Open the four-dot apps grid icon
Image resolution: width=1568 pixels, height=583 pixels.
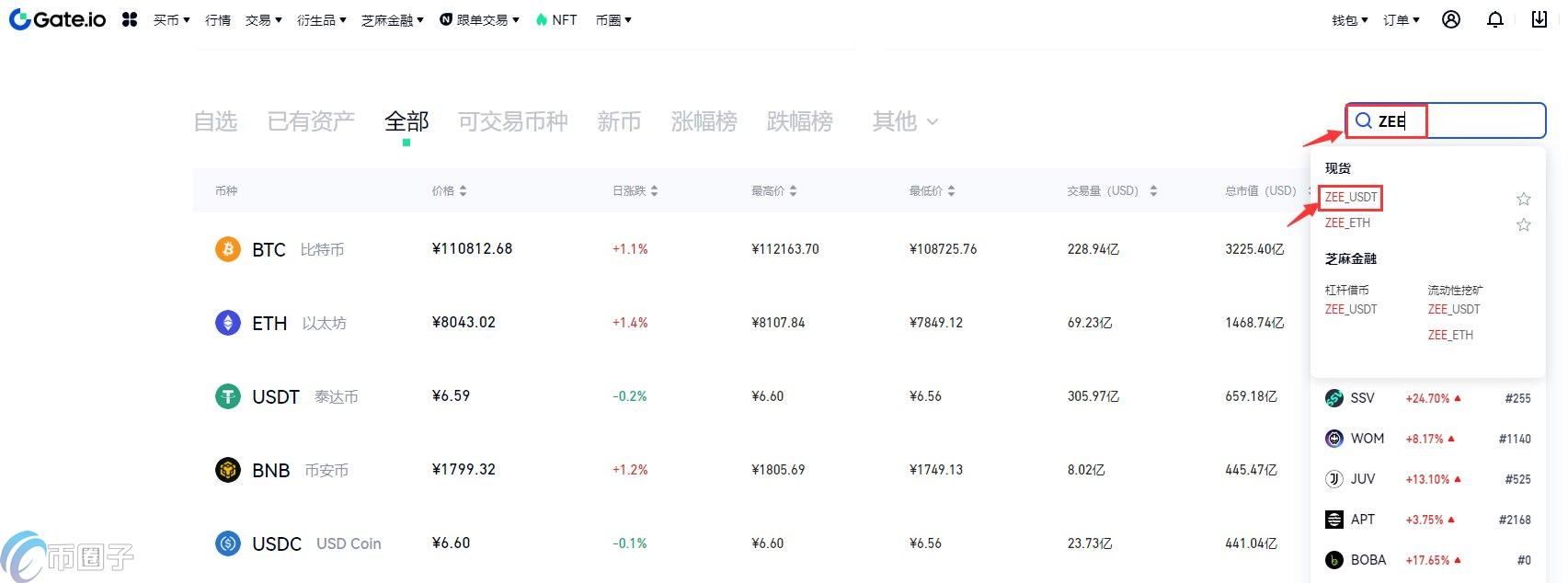130,19
